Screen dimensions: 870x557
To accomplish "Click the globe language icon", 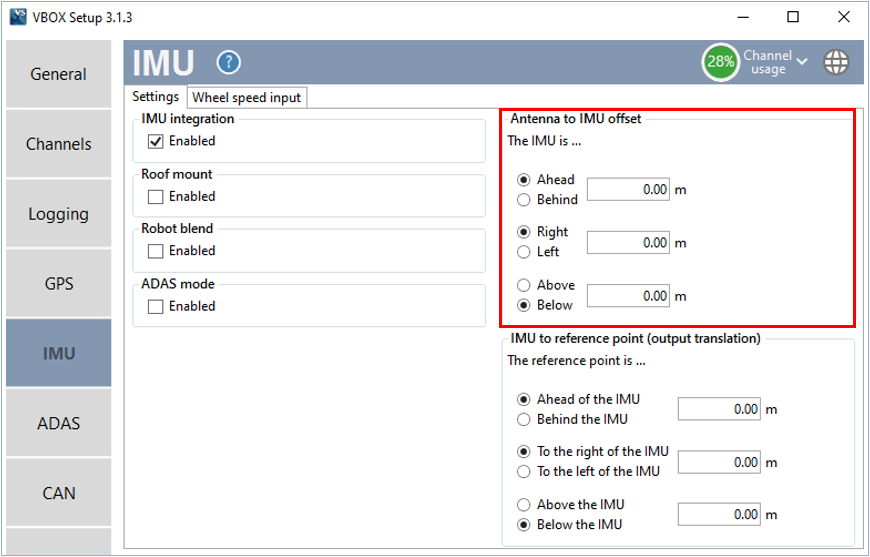I will pos(836,62).
